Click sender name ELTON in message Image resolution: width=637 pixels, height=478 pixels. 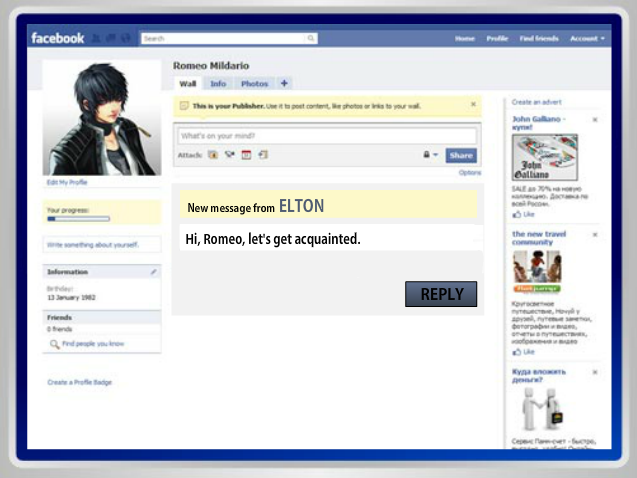301,206
